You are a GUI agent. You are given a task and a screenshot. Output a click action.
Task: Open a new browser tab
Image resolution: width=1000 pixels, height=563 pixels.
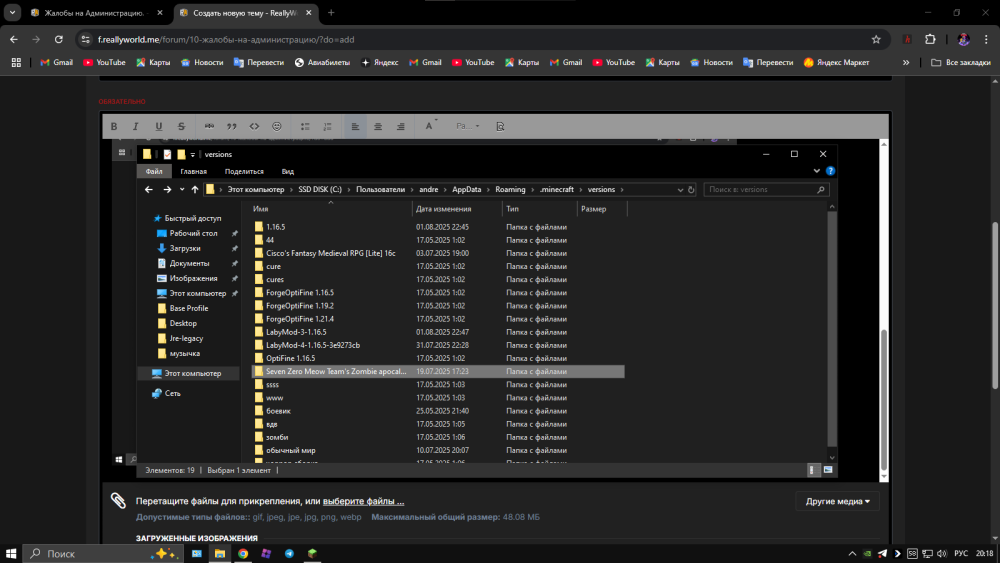pos(331,13)
